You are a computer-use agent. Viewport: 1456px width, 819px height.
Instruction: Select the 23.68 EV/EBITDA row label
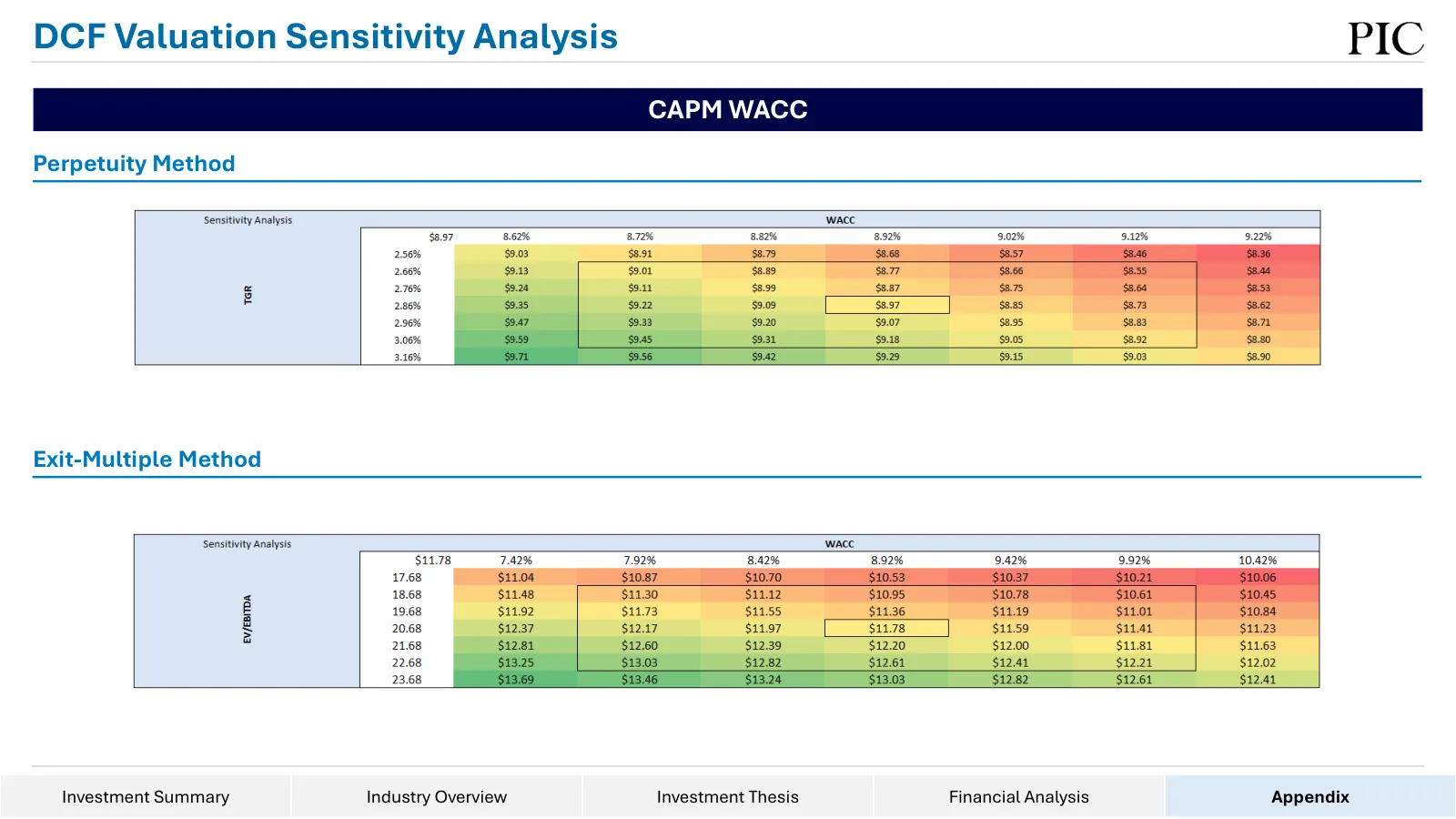click(407, 680)
